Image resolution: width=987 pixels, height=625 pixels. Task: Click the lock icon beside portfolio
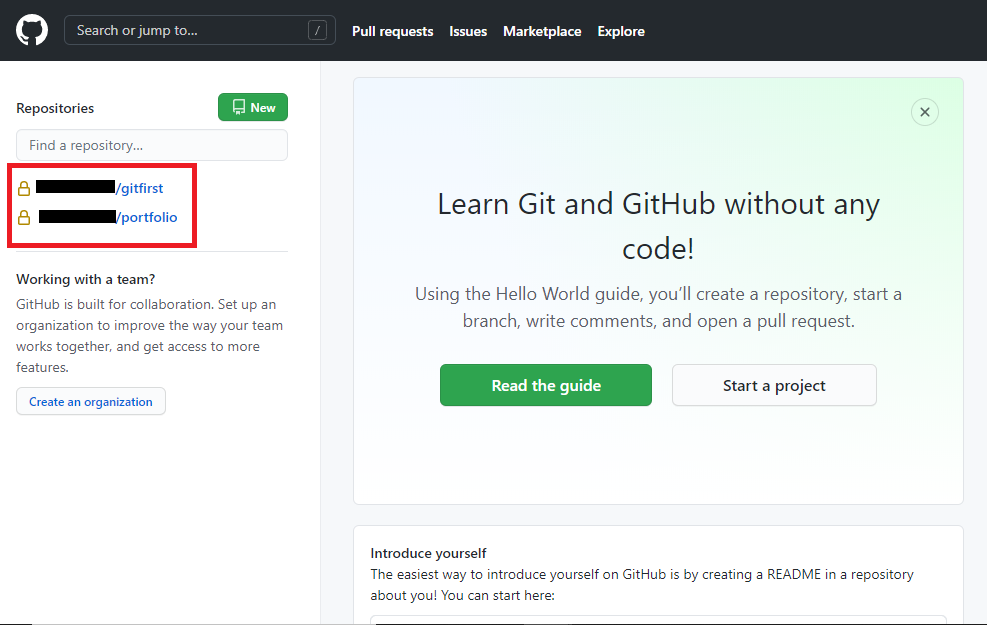(x=24, y=217)
